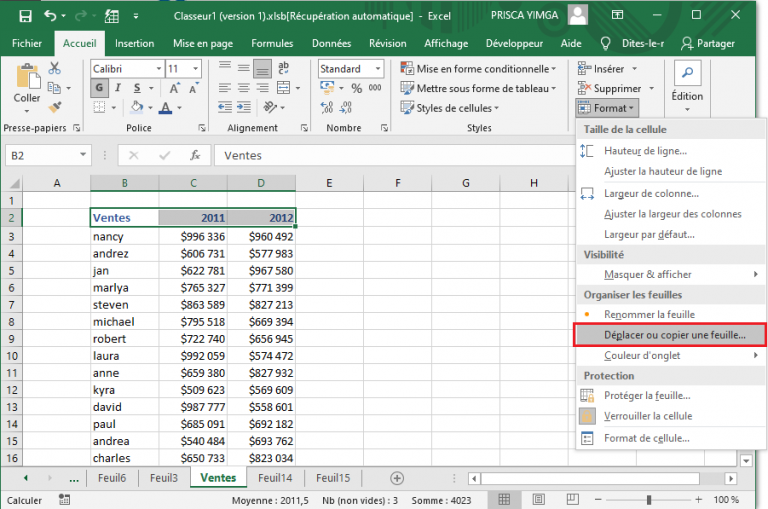768x509 pixels.
Task: Open Masquer & afficher submenu
Action: (x=671, y=274)
